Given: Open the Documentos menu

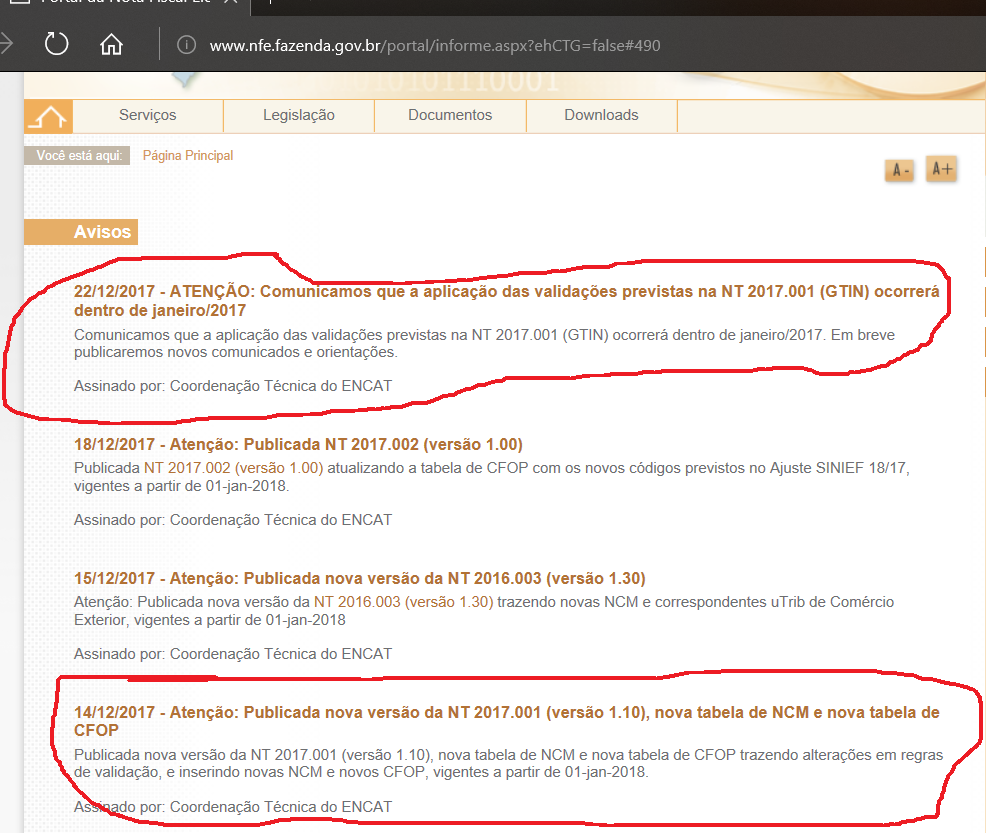Looking at the screenshot, I should 450,115.
